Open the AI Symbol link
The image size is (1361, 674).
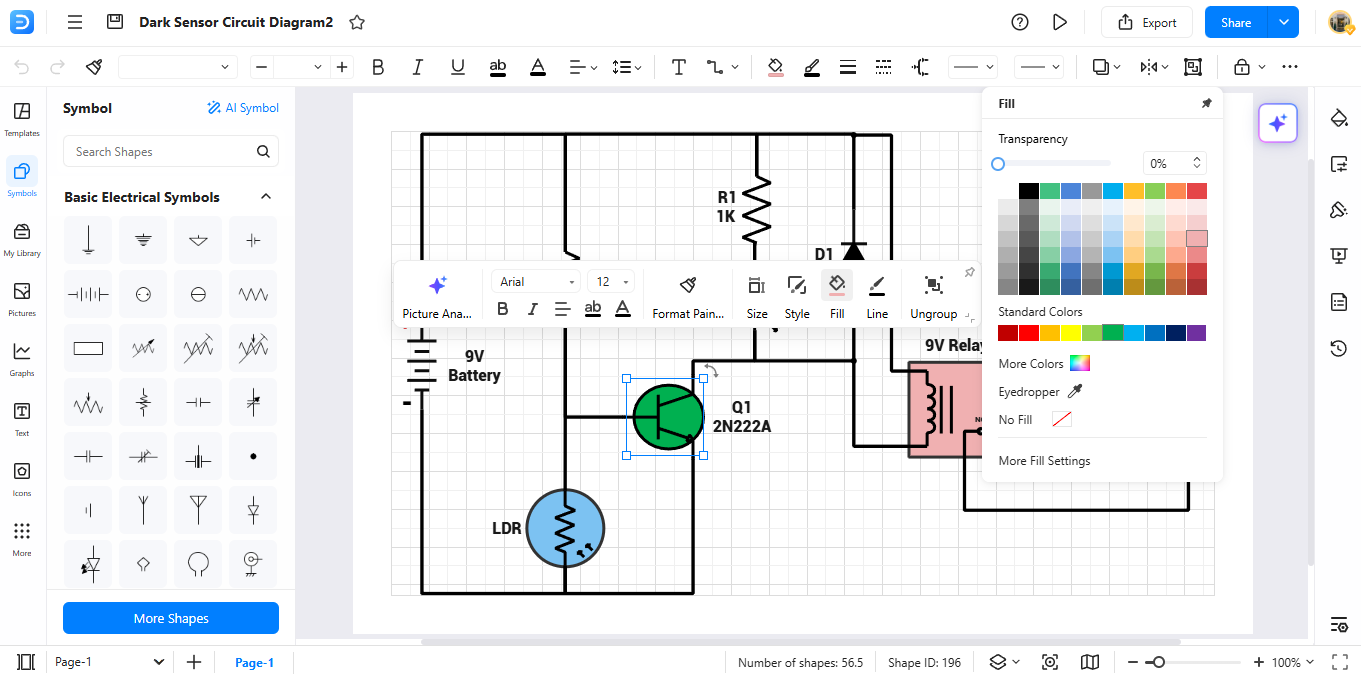(243, 108)
